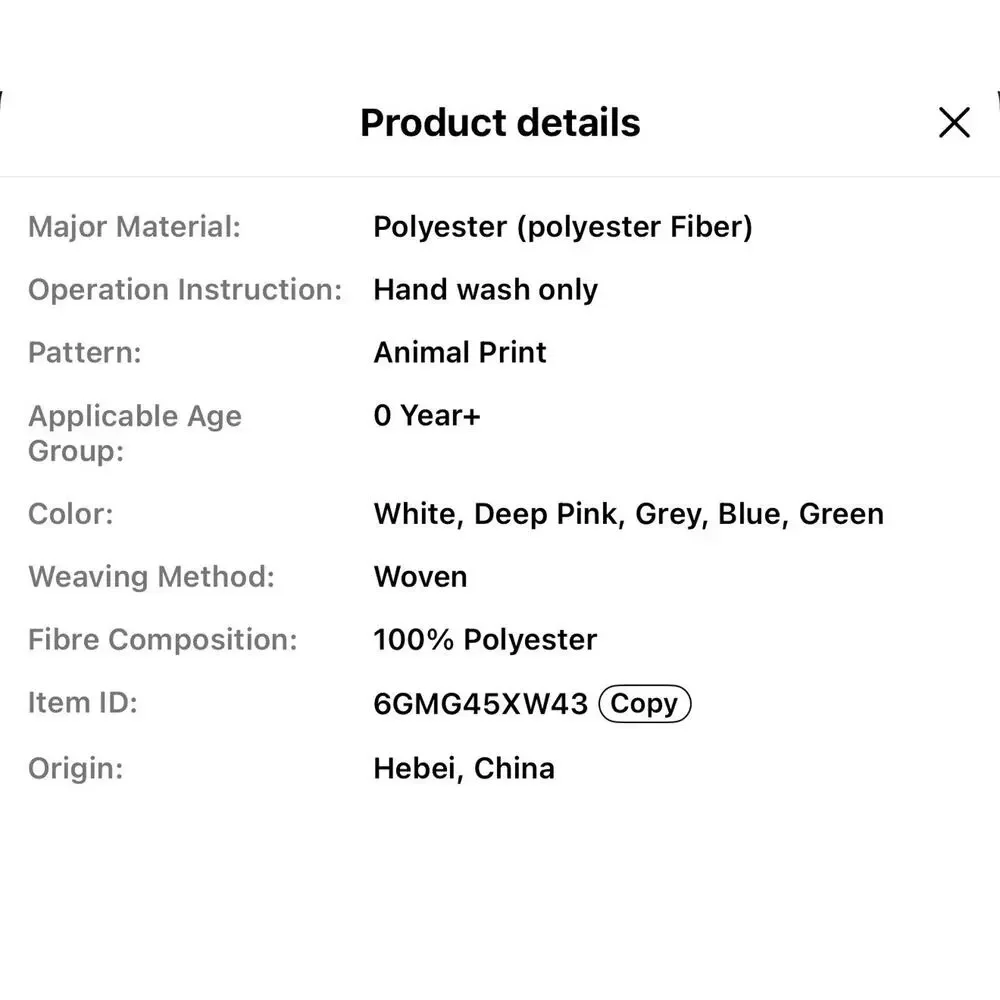The image size is (1000, 1000).
Task: Click the Hand wash only value
Action: point(485,290)
